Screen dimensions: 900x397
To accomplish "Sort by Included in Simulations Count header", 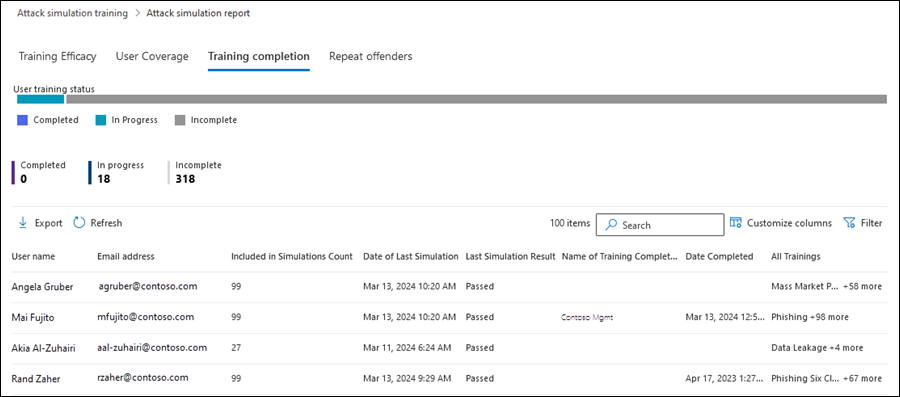I will coord(292,256).
